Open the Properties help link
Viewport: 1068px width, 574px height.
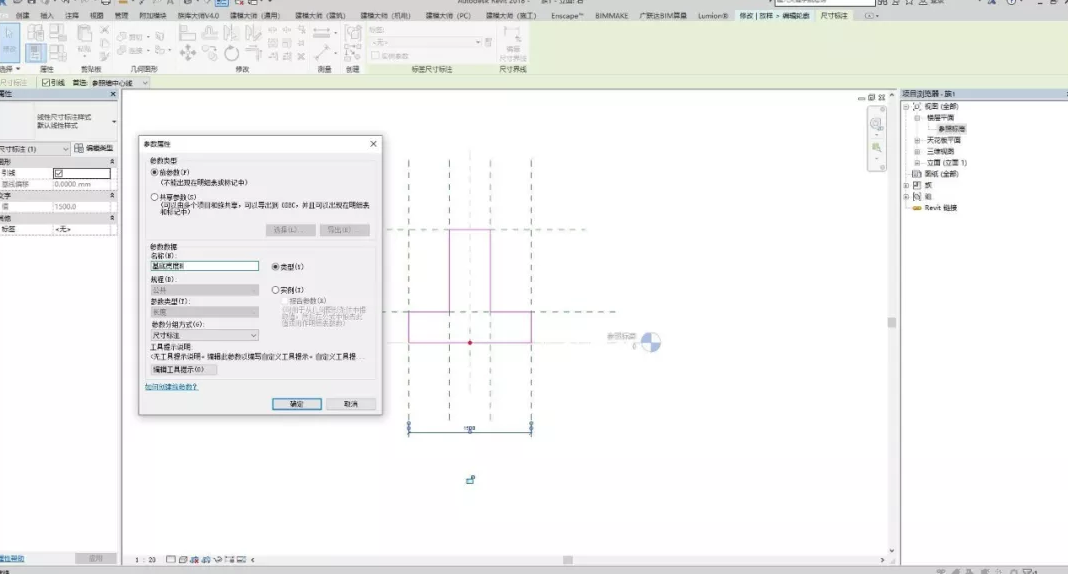[12, 558]
